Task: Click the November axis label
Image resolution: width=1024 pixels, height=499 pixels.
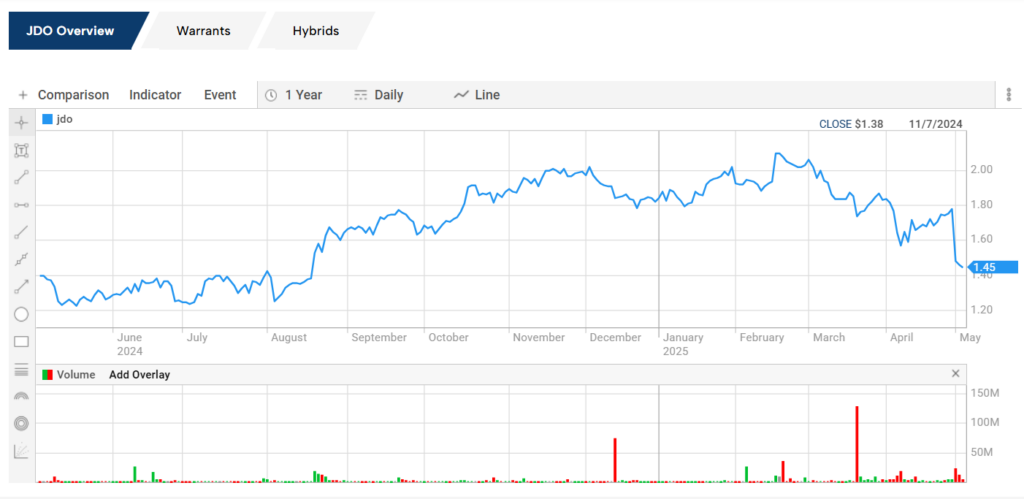Action: [x=539, y=338]
